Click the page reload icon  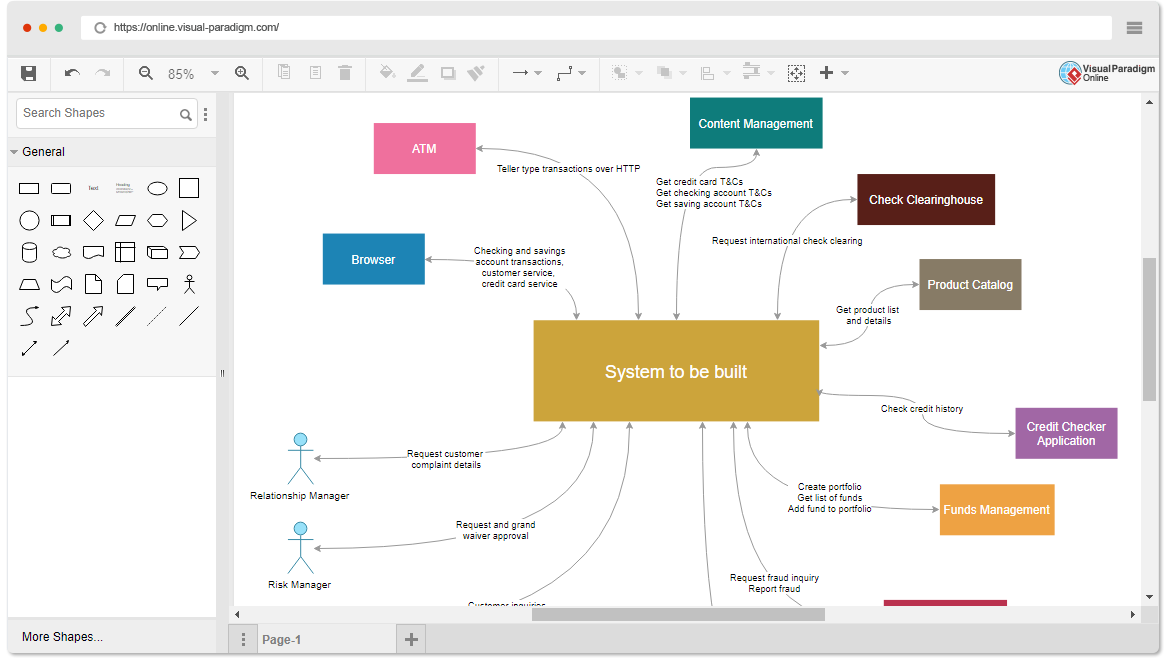tap(100, 28)
